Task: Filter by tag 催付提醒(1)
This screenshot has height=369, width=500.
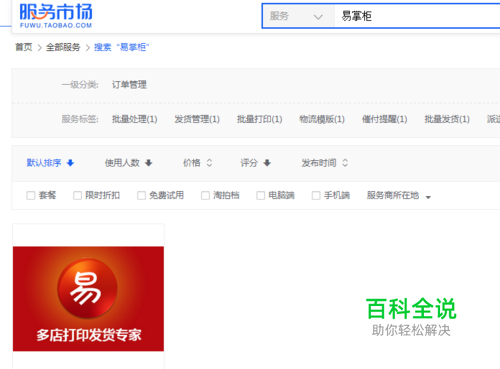Action: pos(384,119)
